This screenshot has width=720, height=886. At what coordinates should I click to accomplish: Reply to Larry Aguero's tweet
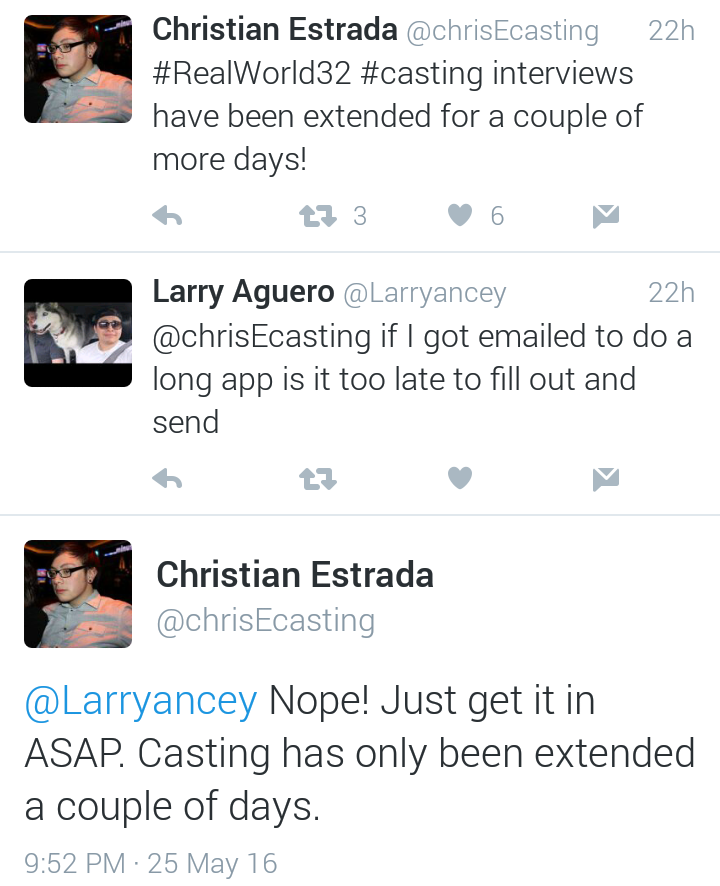click(x=167, y=479)
